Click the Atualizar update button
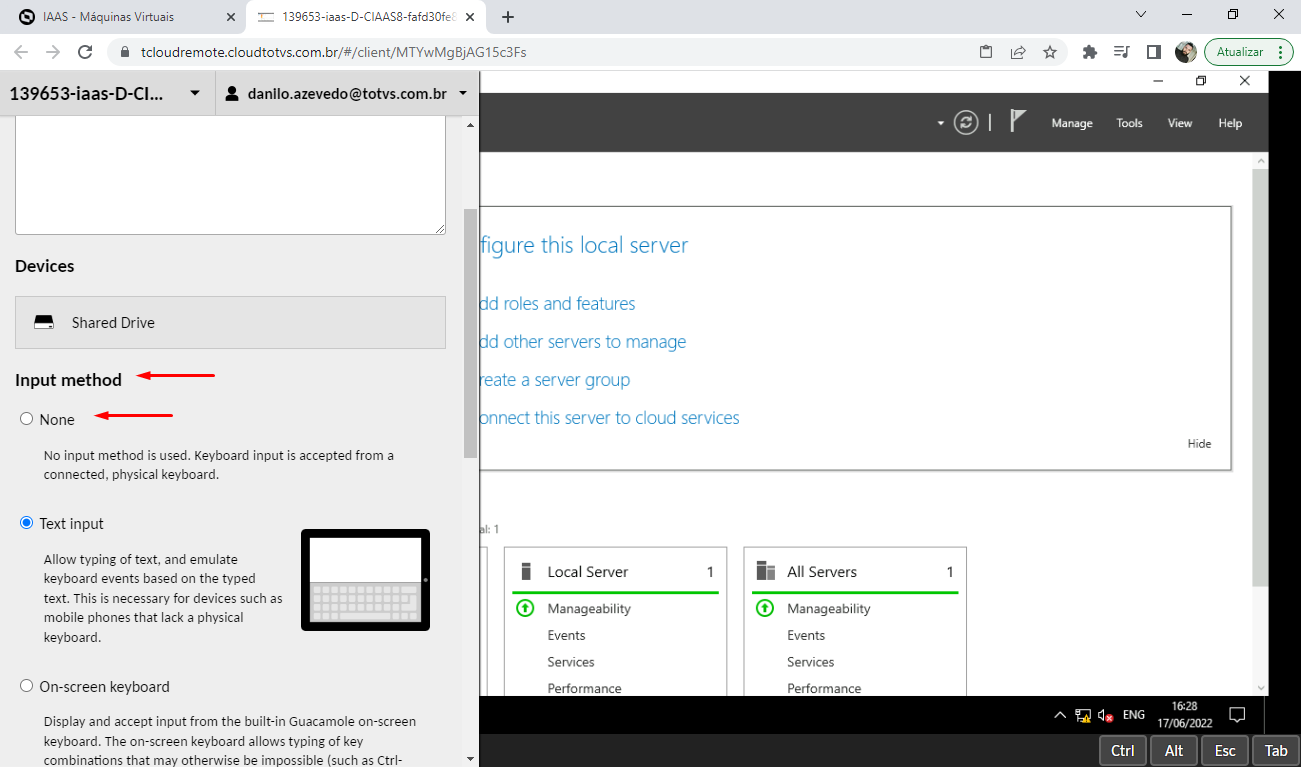 pyautogui.click(x=1239, y=52)
